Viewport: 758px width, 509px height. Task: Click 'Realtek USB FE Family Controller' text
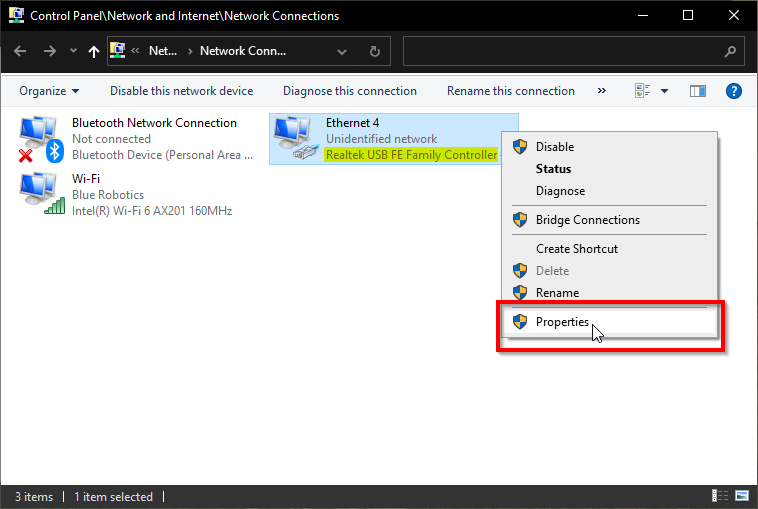(x=411, y=155)
